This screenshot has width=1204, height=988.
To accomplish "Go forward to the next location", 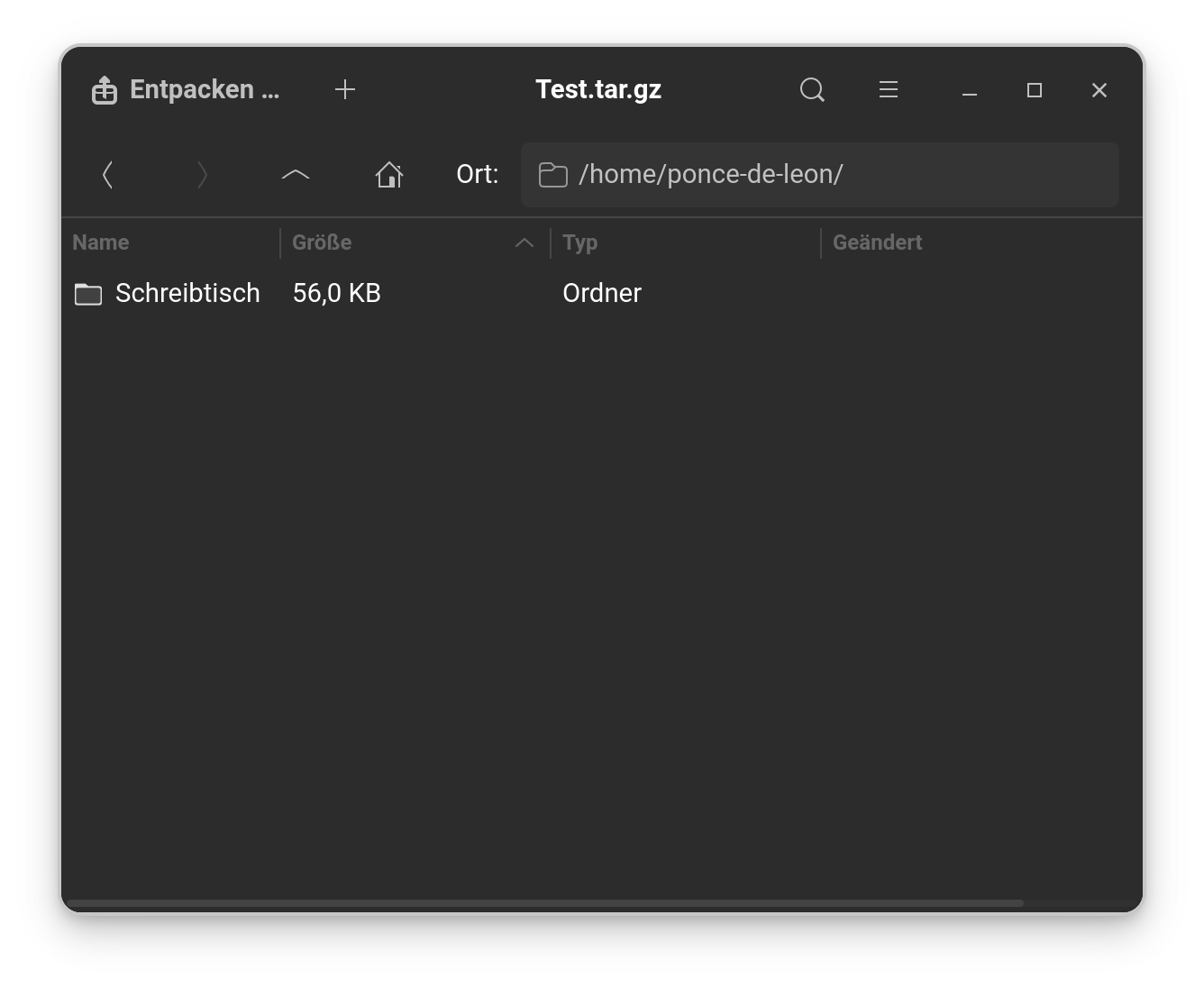I will pos(202,175).
